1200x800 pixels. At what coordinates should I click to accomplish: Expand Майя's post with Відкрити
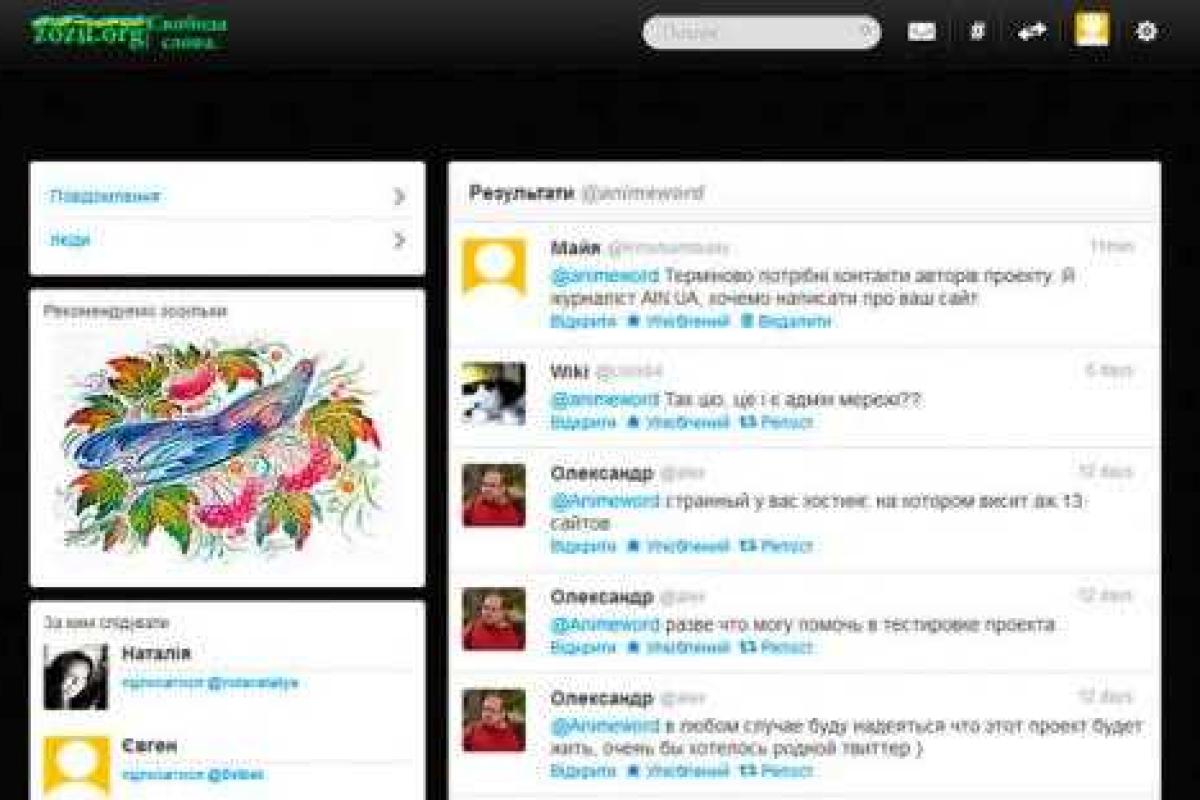[583, 321]
